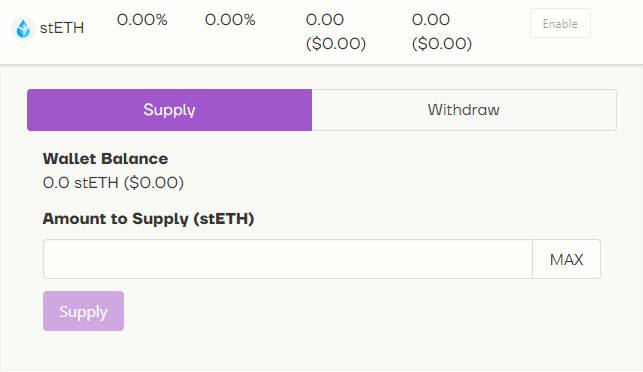This screenshot has width=643, height=372.
Task: Focus the Amount to Supply input field
Action: (x=288, y=259)
